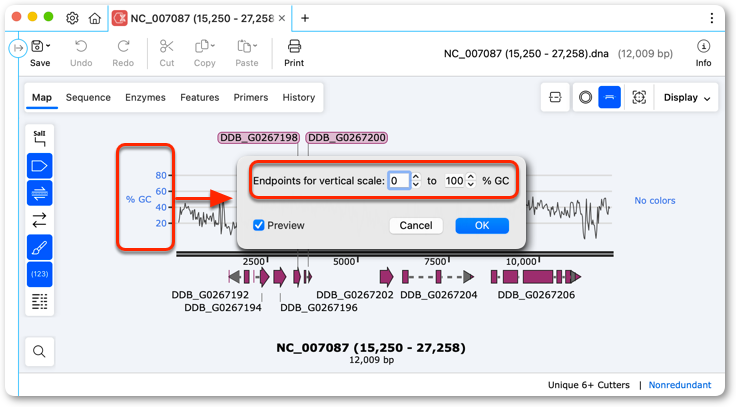
Task: Select the DDB_G0267200 feature label
Action: tap(347, 138)
